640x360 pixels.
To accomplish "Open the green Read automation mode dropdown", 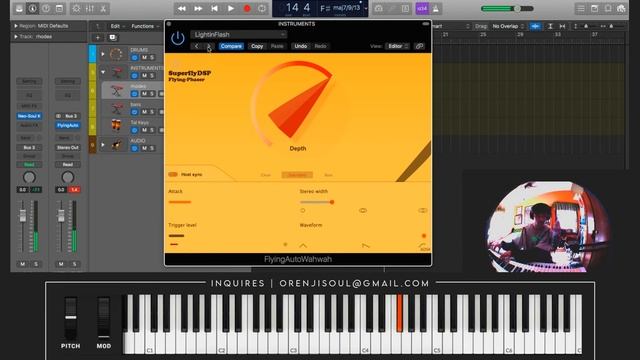I will [x=29, y=164].
